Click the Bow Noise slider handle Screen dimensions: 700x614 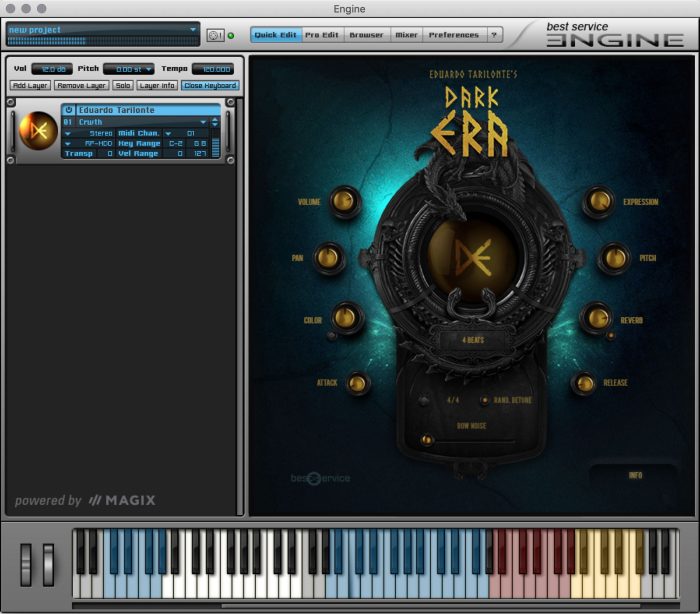[x=427, y=440]
